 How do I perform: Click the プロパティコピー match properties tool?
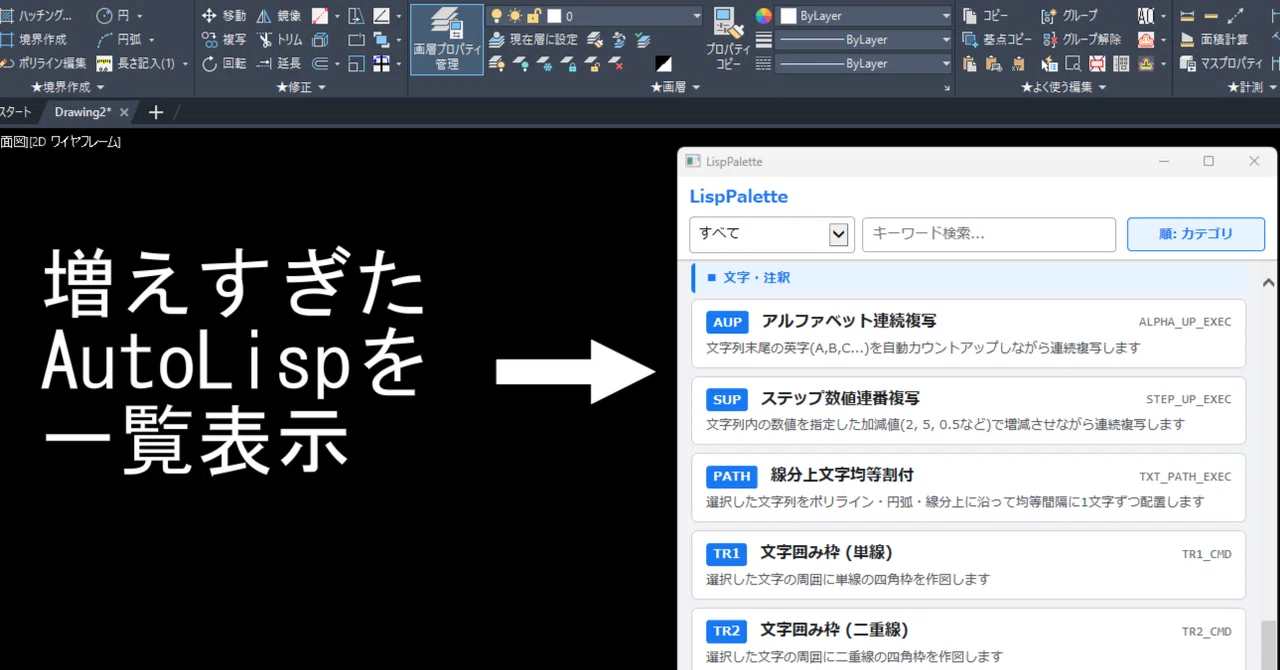pos(728,39)
